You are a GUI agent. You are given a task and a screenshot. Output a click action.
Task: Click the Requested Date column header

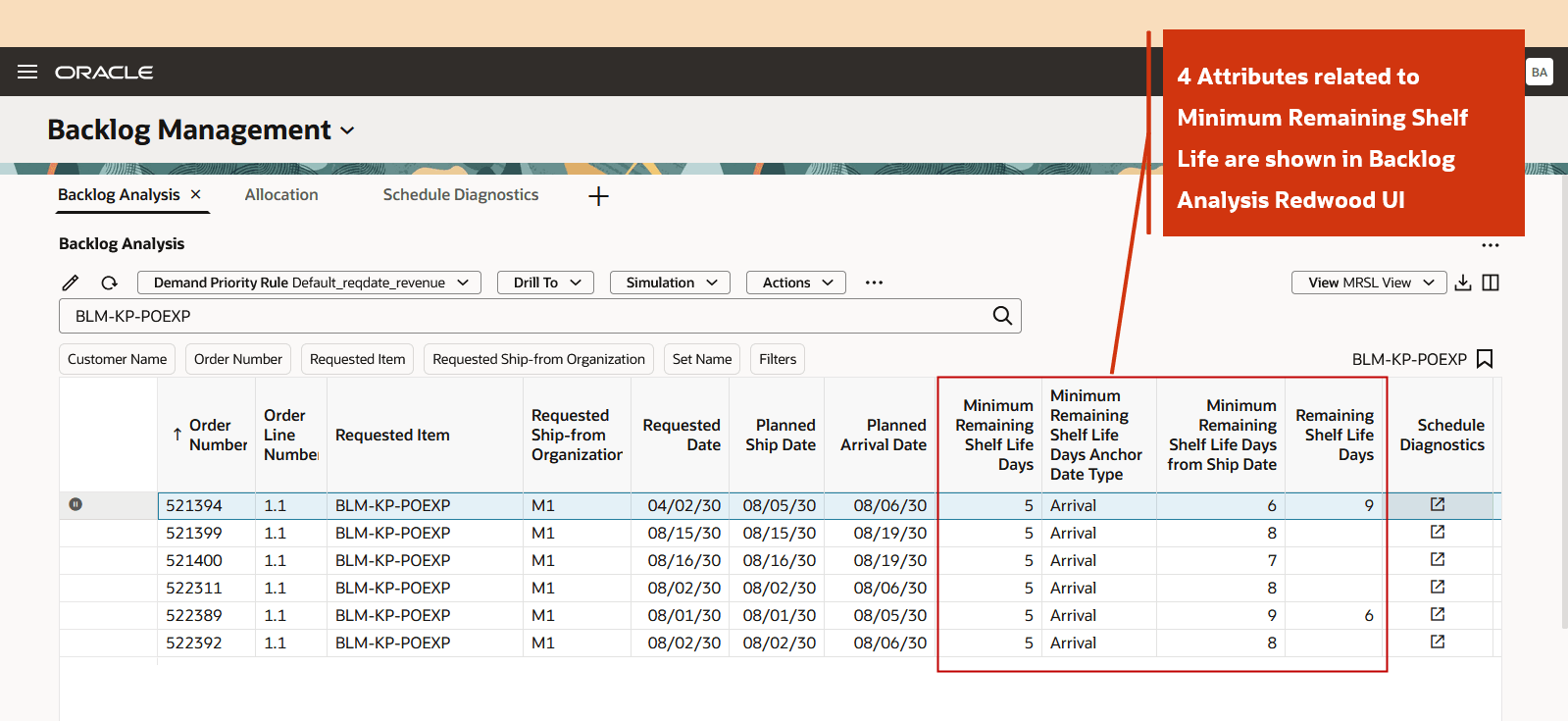coord(680,435)
